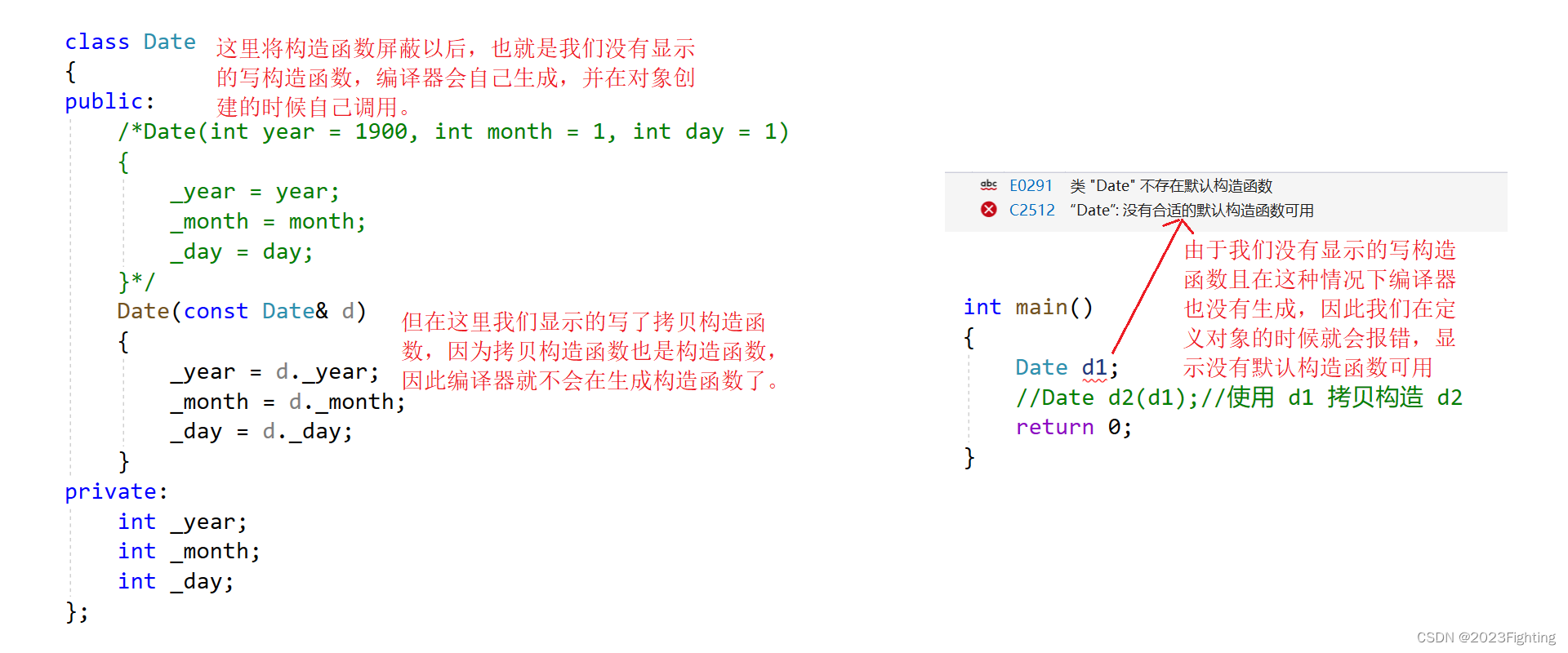Click the red error icon beside C2512

[988, 210]
